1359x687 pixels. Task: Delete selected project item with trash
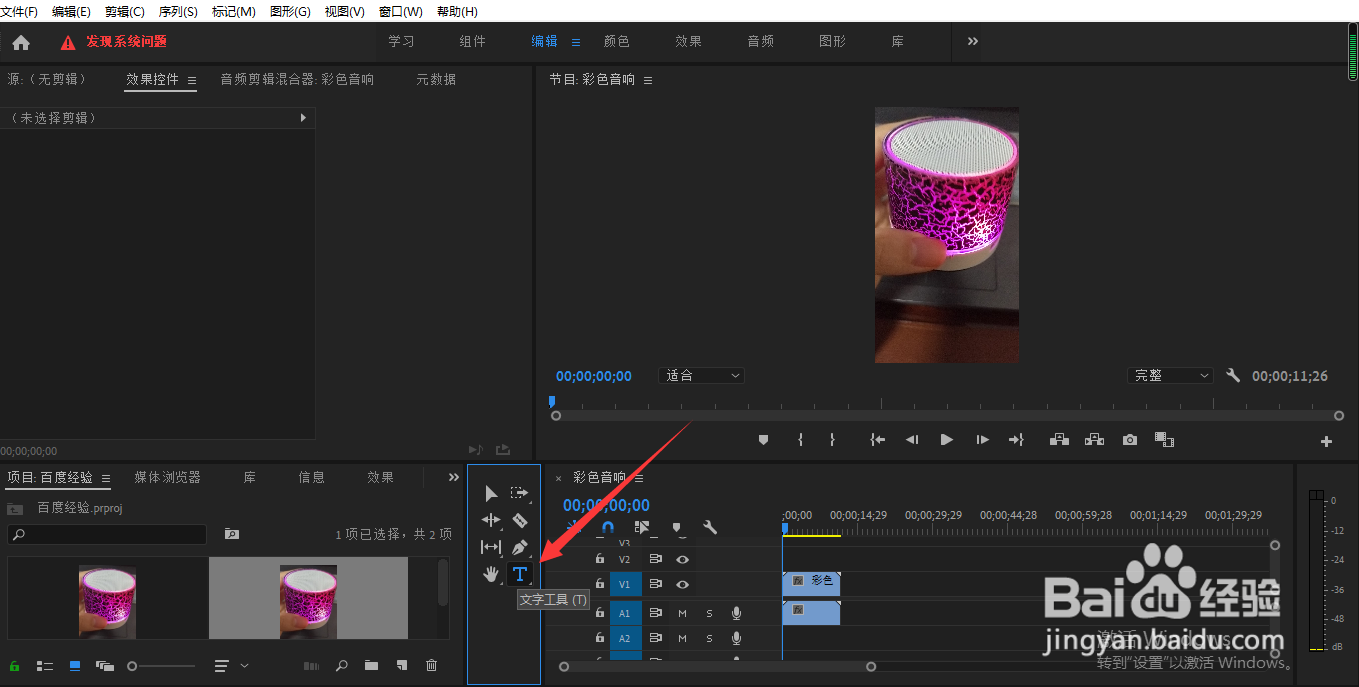pyautogui.click(x=431, y=665)
